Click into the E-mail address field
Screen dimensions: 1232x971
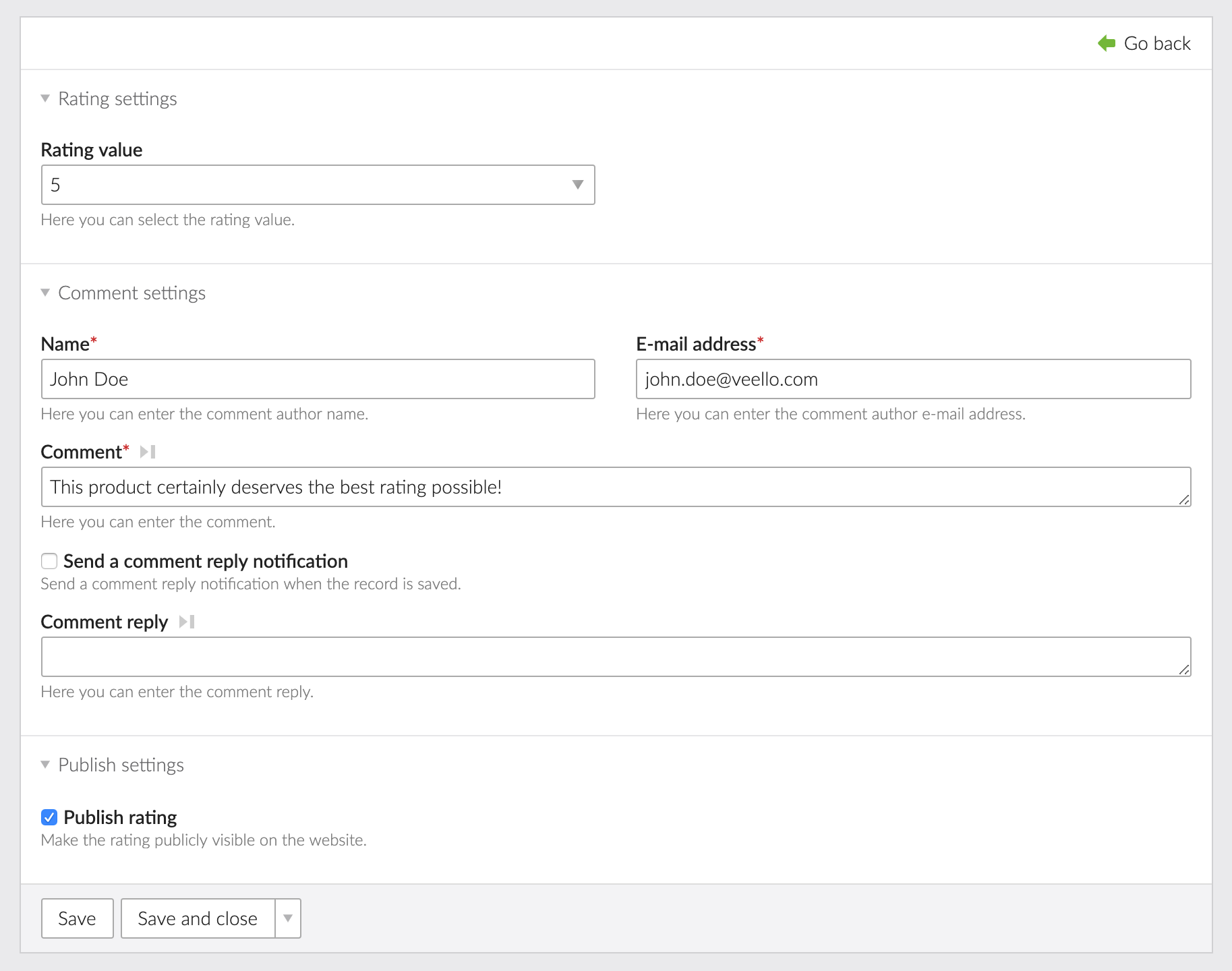(913, 379)
